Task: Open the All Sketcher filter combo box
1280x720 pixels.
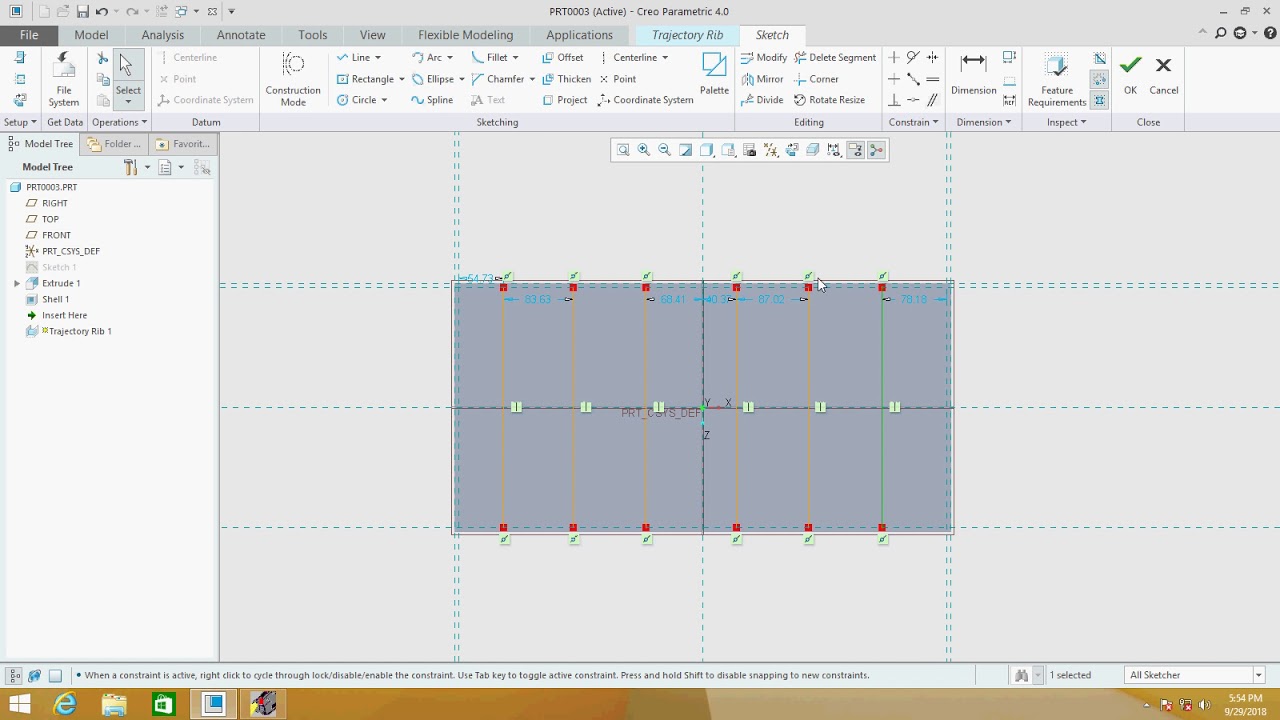Action: [x=1195, y=675]
